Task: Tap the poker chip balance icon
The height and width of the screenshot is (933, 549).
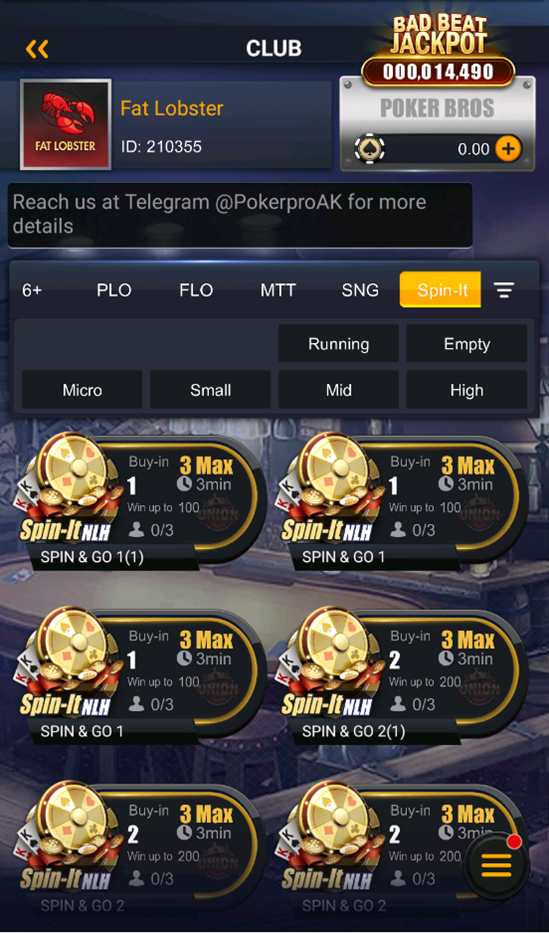Action: (369, 149)
